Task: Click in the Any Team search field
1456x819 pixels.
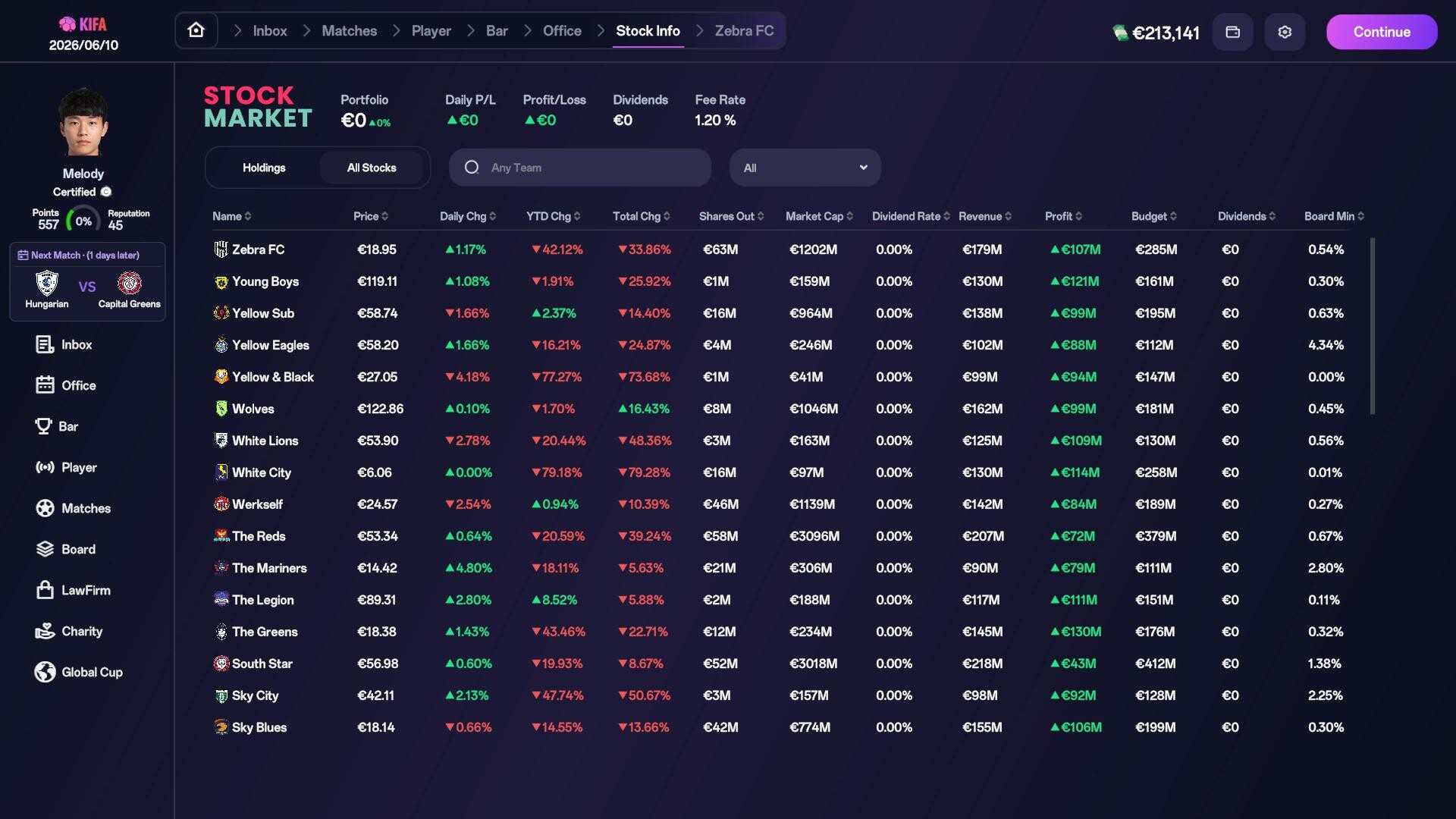Action: pos(580,168)
